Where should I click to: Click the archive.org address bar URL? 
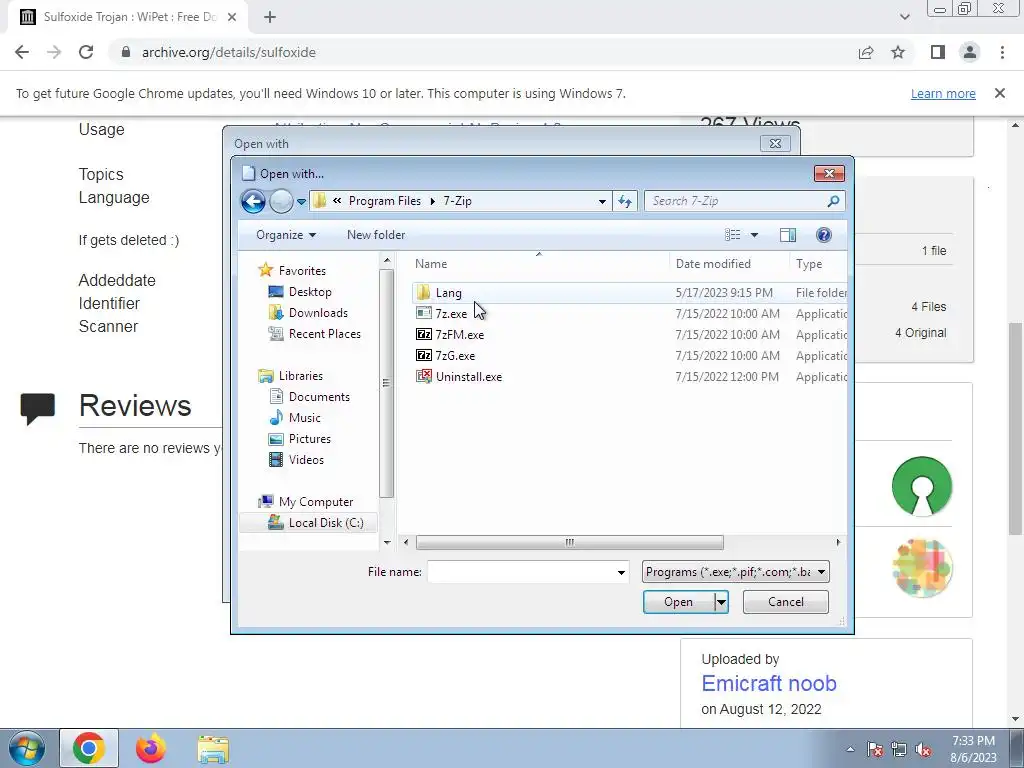[x=229, y=52]
